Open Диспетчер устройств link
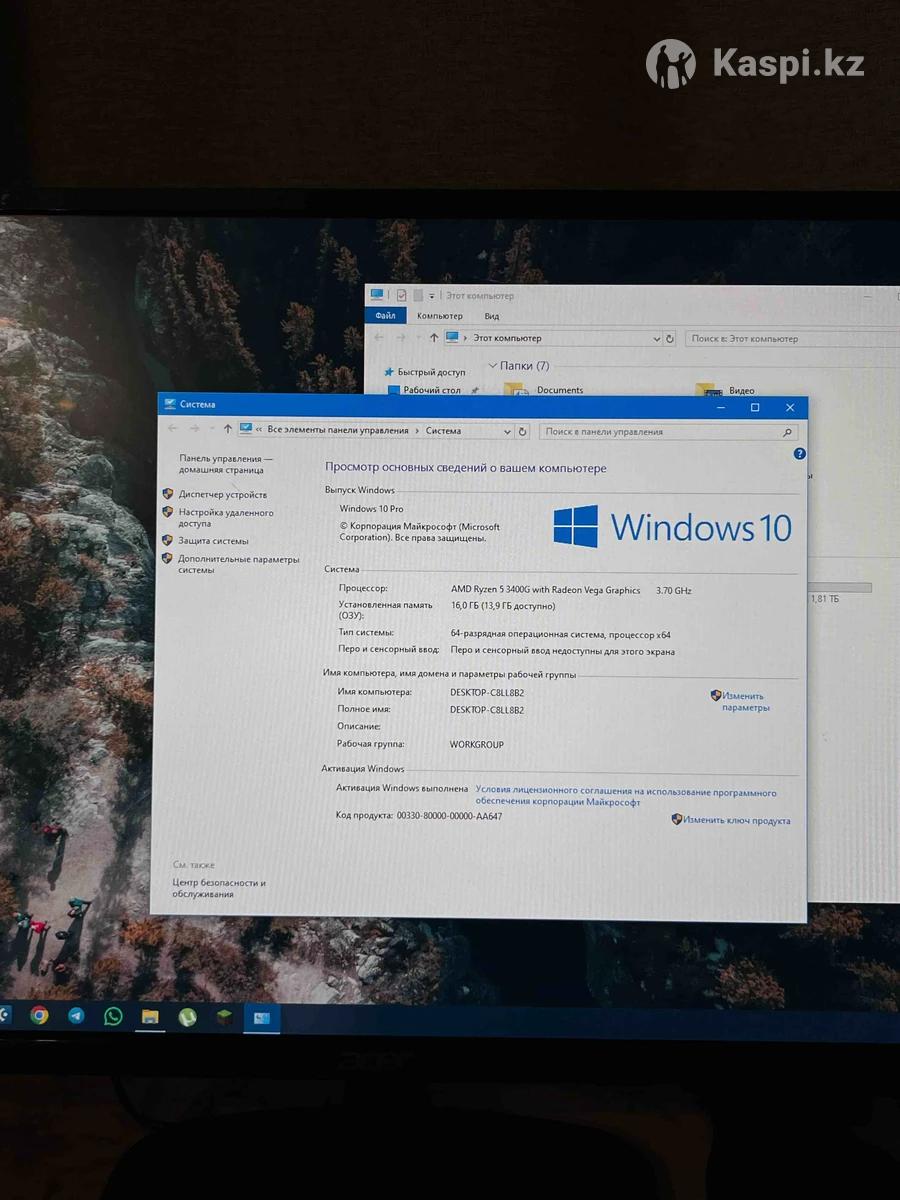This screenshot has height=1200, width=900. pyautogui.click(x=222, y=494)
